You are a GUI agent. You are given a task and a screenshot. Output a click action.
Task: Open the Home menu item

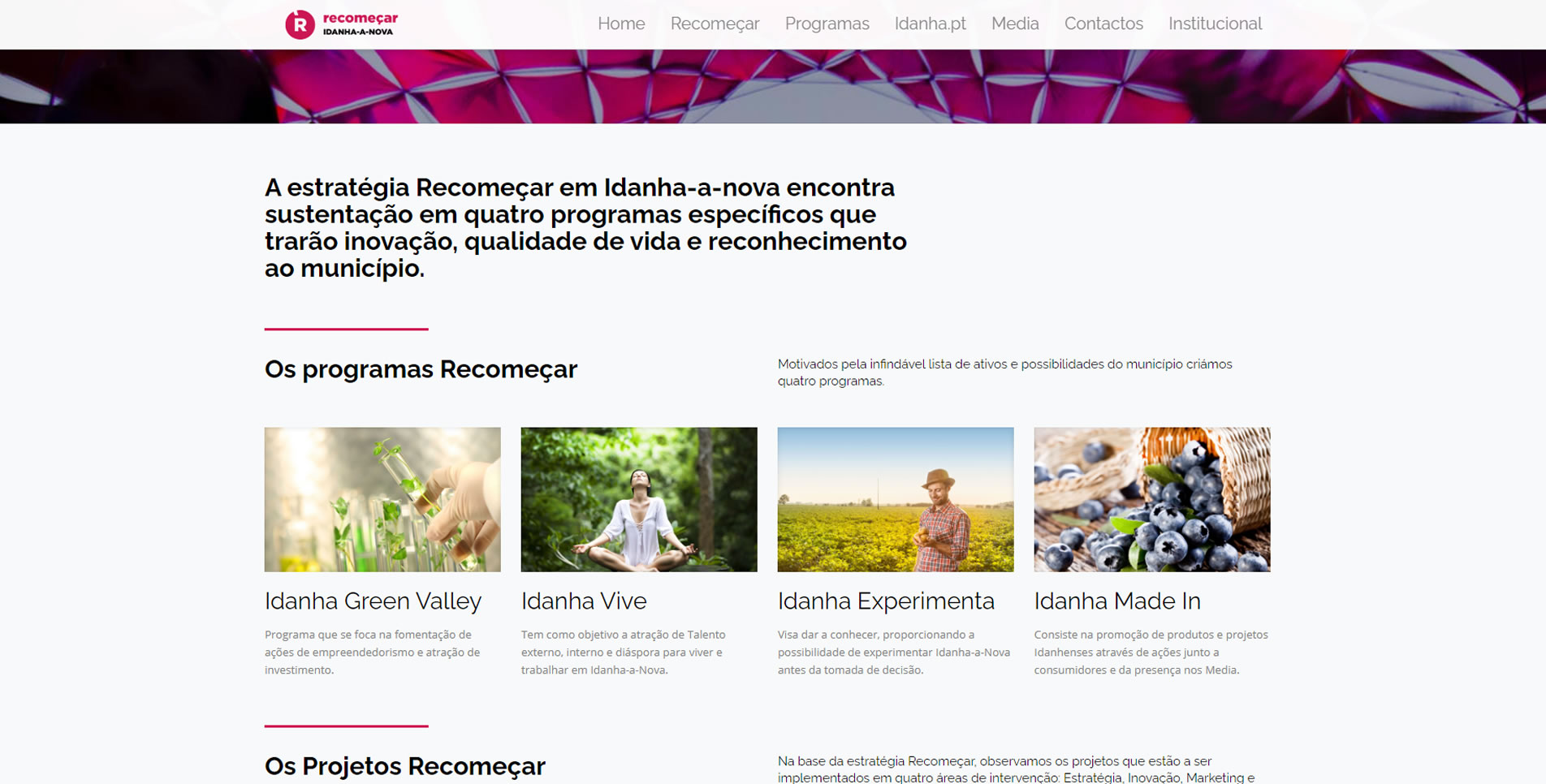621,24
